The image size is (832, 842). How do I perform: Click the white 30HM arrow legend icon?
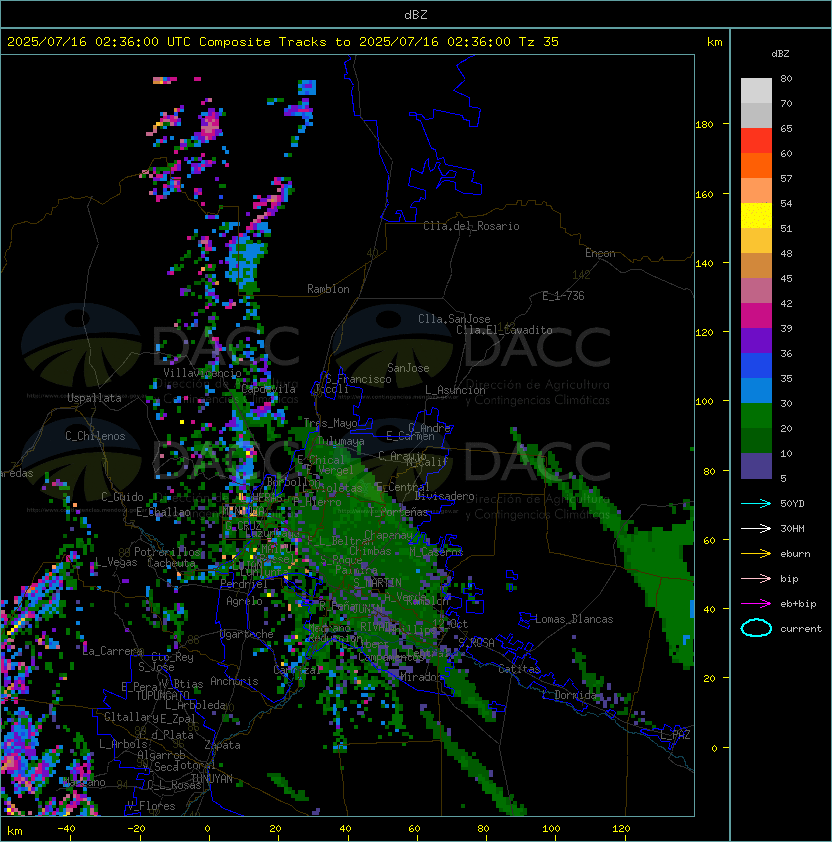pos(756,528)
